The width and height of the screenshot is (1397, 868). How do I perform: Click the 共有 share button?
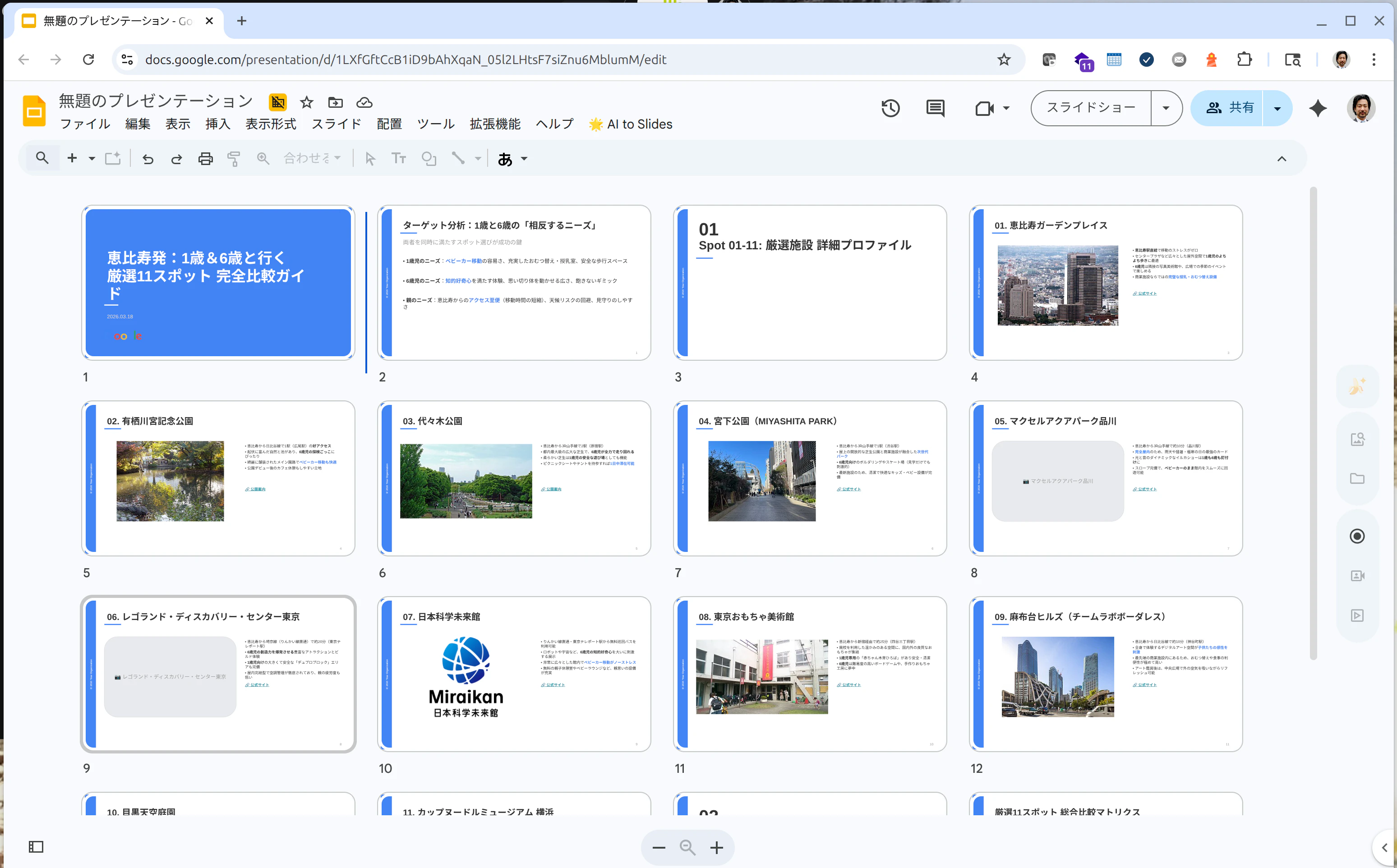(x=1227, y=108)
